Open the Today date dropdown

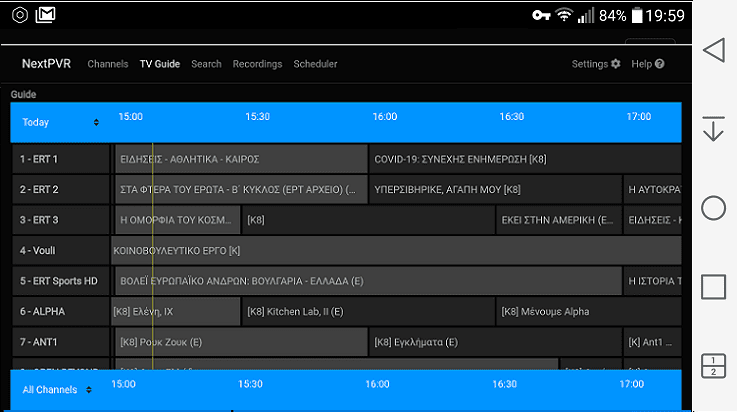(60, 122)
